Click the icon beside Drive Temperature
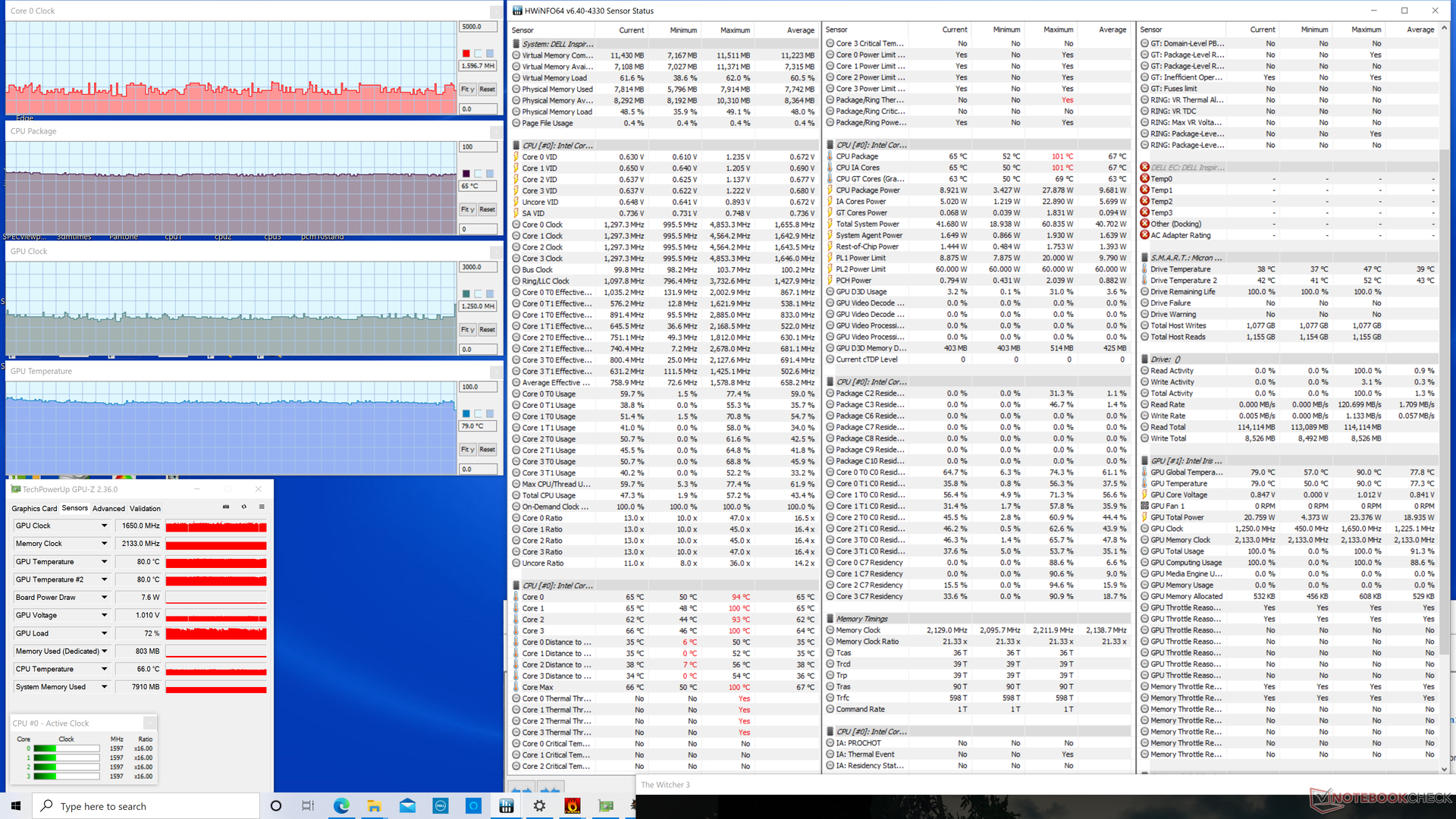 [x=1145, y=269]
